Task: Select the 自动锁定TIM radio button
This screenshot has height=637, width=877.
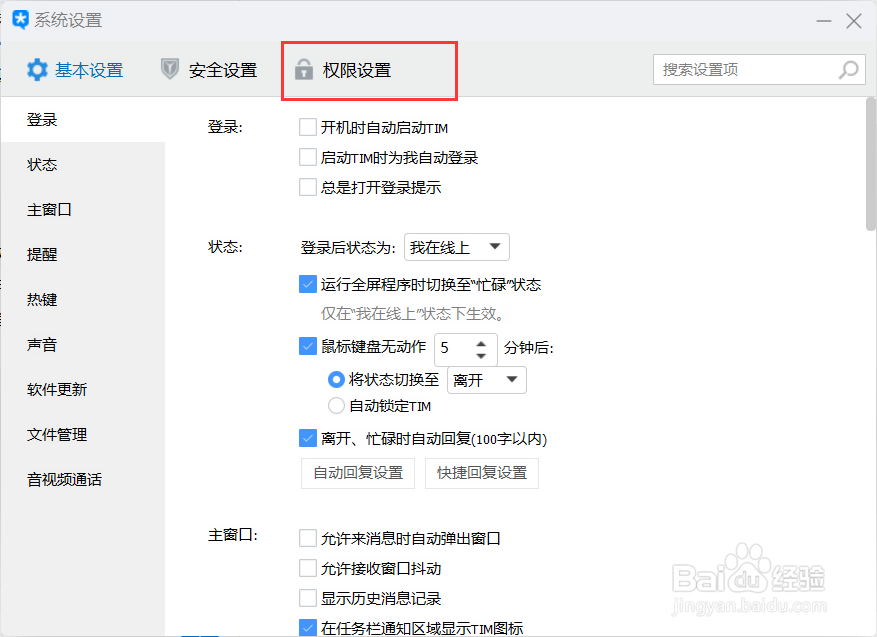Action: click(x=336, y=406)
